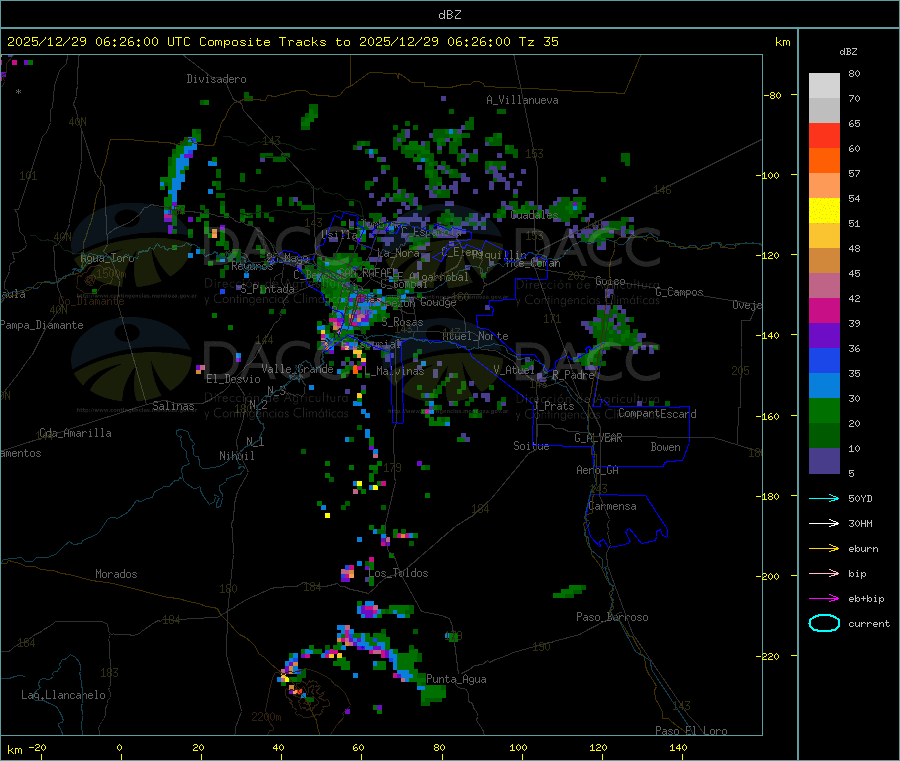Click the Paso_Barroso map label
This screenshot has width=900, height=761.
pyautogui.click(x=612, y=617)
